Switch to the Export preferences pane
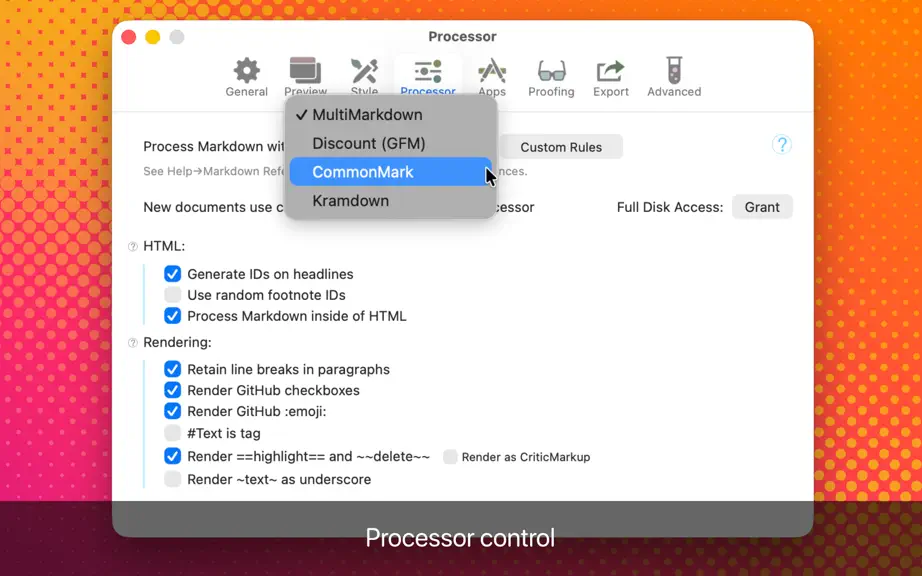 click(610, 77)
